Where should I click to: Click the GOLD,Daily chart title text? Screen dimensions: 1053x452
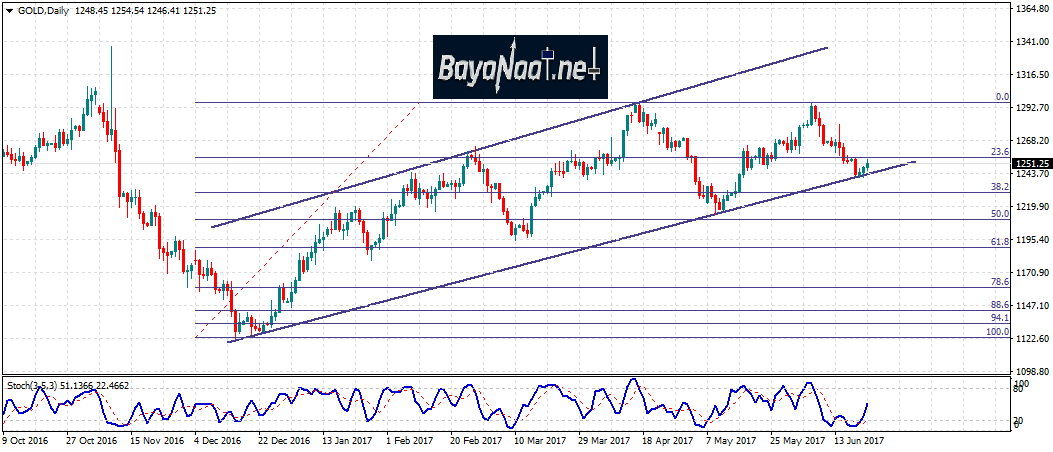pos(36,9)
